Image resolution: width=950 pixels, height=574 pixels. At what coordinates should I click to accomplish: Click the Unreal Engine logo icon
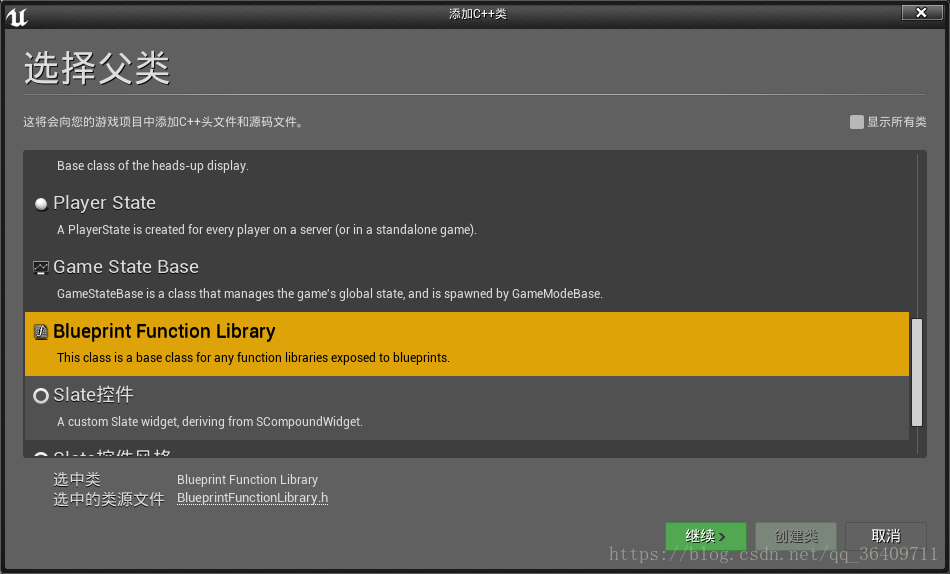[x=16, y=16]
